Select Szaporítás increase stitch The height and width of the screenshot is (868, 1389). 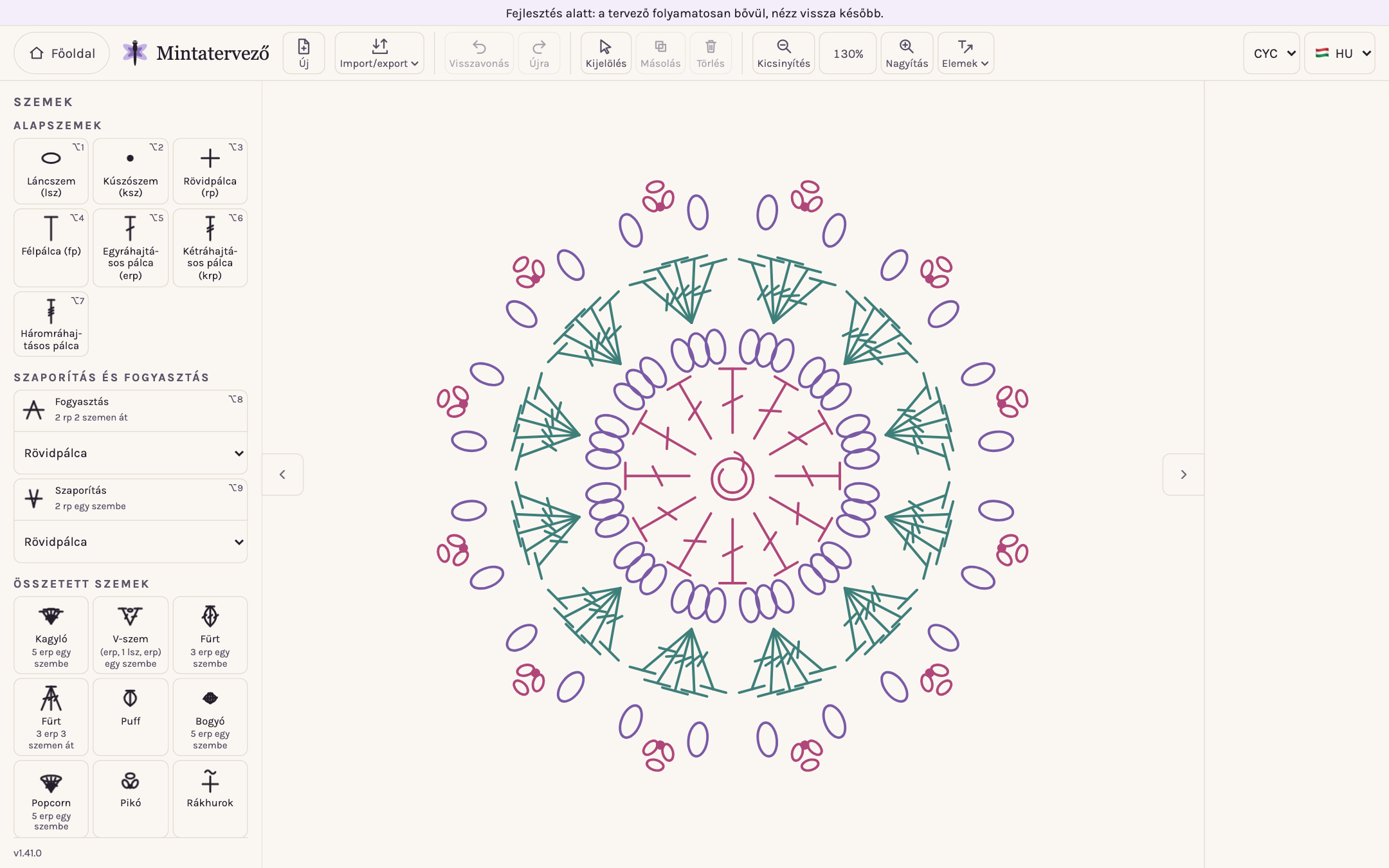click(131, 499)
